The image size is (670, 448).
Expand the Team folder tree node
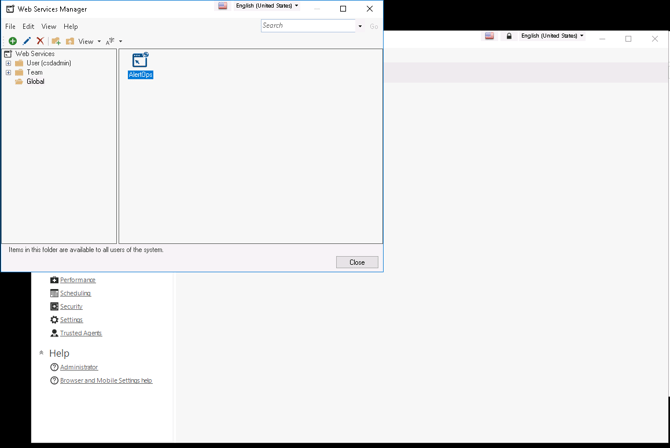click(x=8, y=72)
